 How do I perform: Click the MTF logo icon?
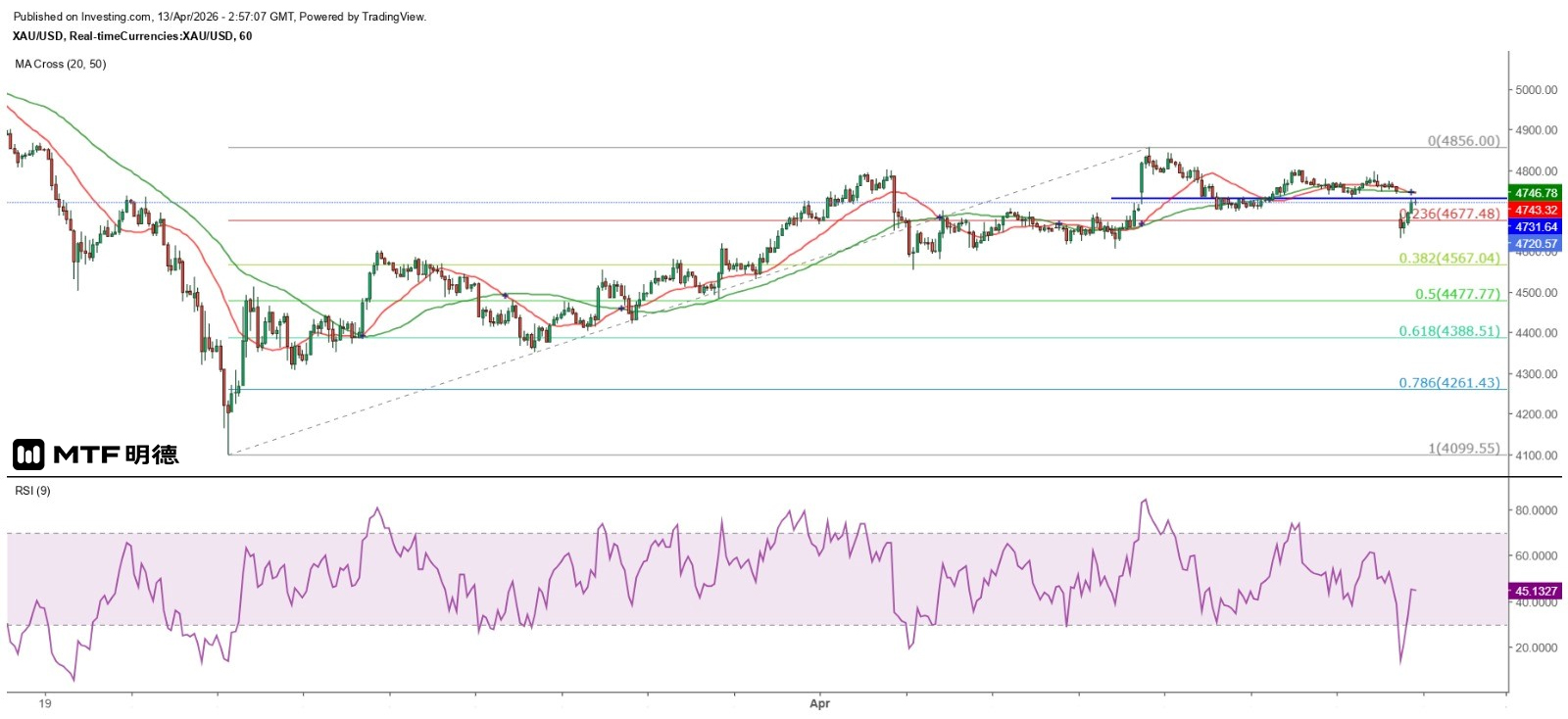28,455
